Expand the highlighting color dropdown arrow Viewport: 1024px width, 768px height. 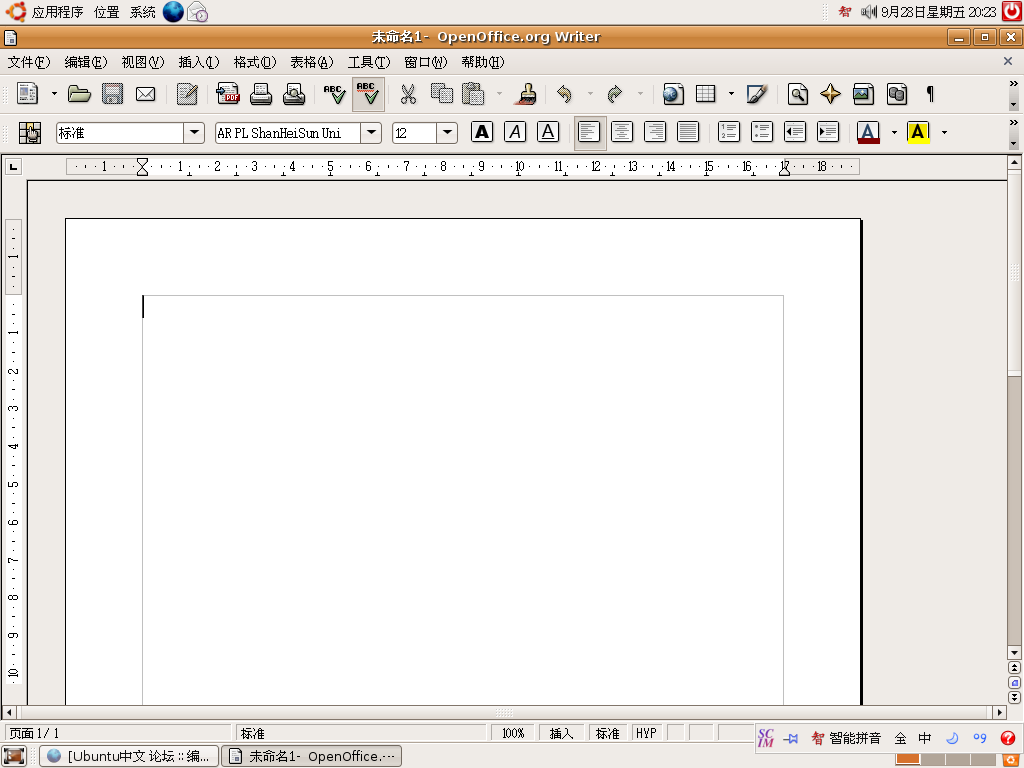tap(944, 133)
